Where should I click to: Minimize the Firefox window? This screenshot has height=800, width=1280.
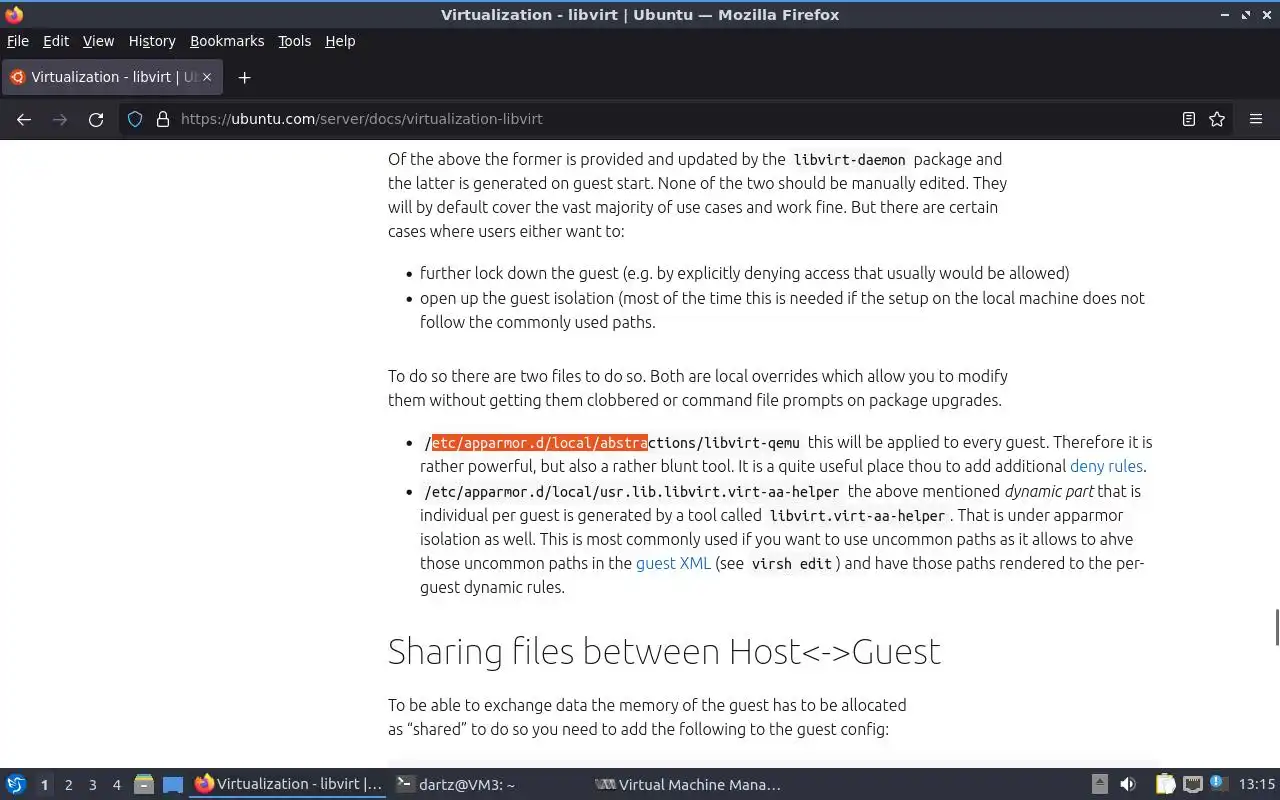coord(1225,14)
